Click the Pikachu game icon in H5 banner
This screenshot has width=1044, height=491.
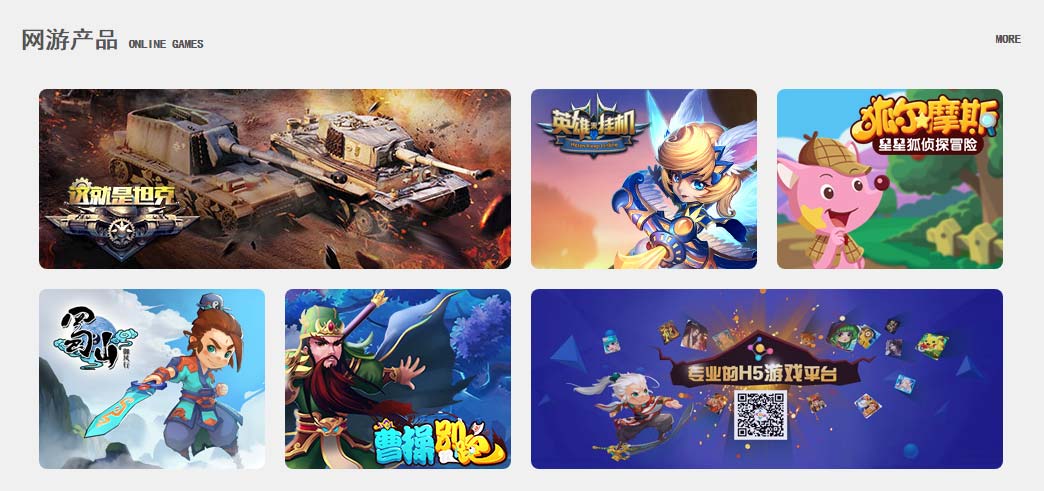[932, 346]
